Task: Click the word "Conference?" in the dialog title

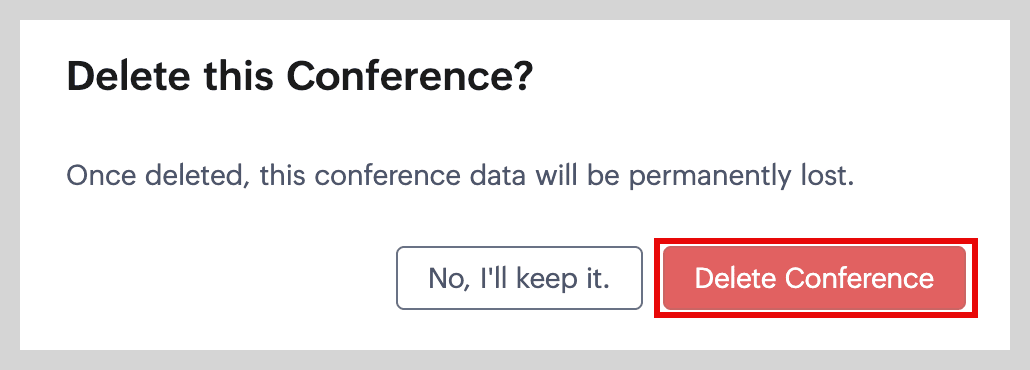Action: tap(409, 78)
